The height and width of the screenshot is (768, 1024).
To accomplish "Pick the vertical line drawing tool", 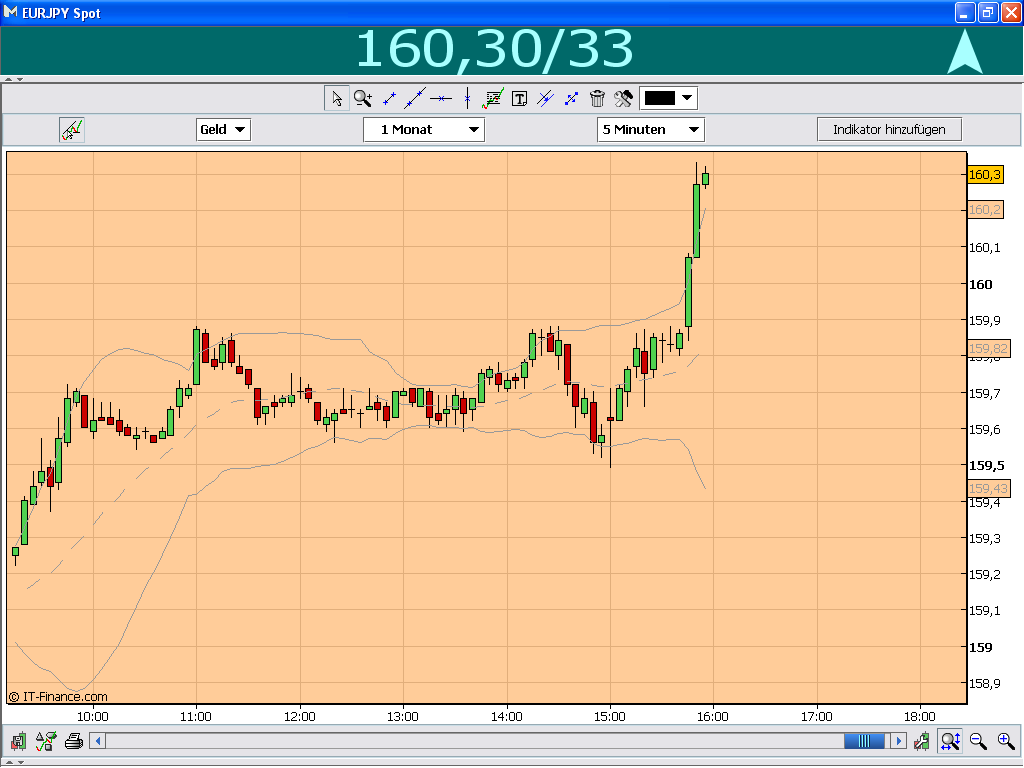I will coord(466,98).
